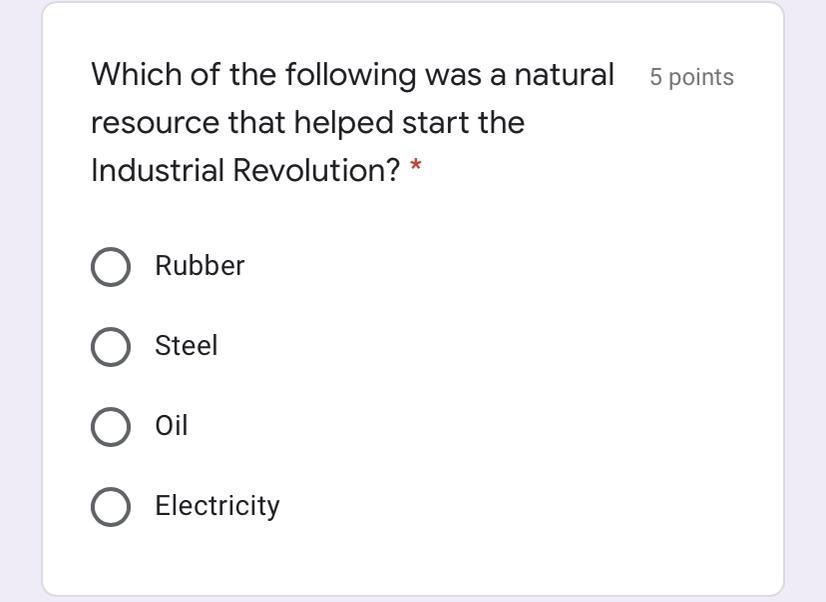
Task: Click the word "resource" in the question
Action: pos(155,123)
